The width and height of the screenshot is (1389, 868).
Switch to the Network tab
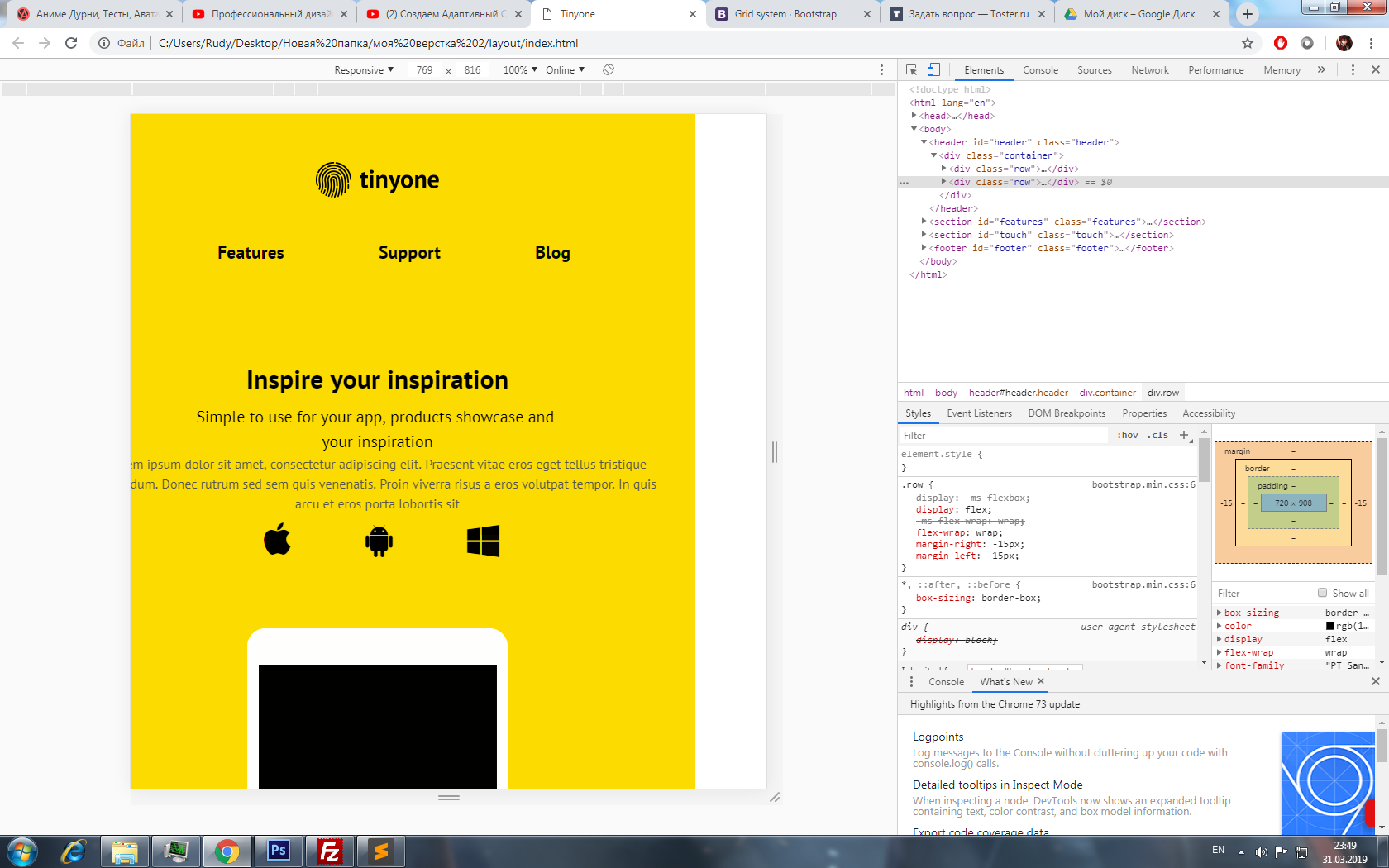[1150, 70]
